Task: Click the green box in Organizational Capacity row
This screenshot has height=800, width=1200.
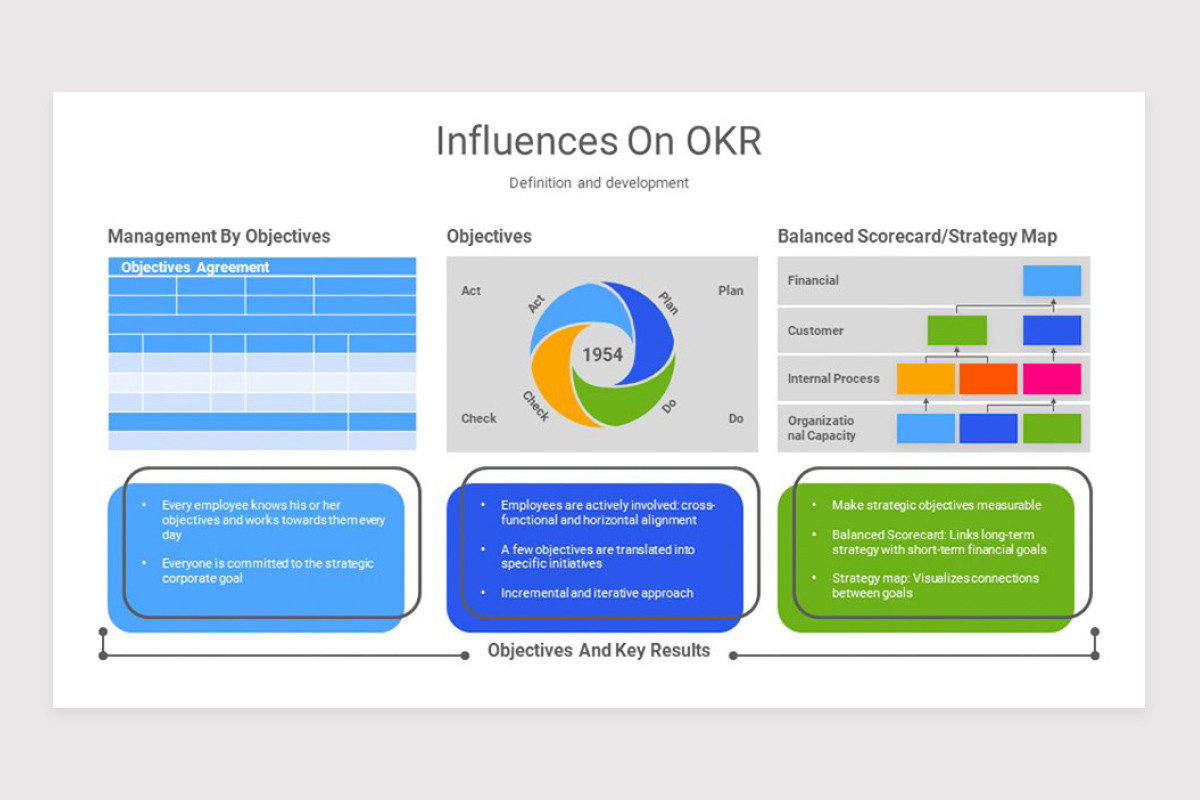Action: click(x=1052, y=428)
